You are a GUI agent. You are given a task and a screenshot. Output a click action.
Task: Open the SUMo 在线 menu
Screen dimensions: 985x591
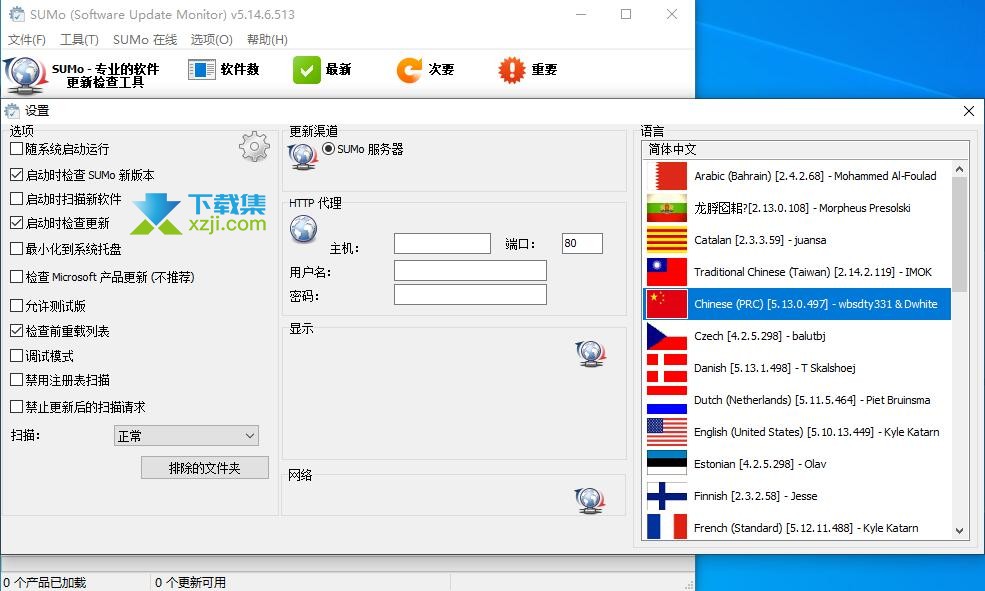[145, 40]
